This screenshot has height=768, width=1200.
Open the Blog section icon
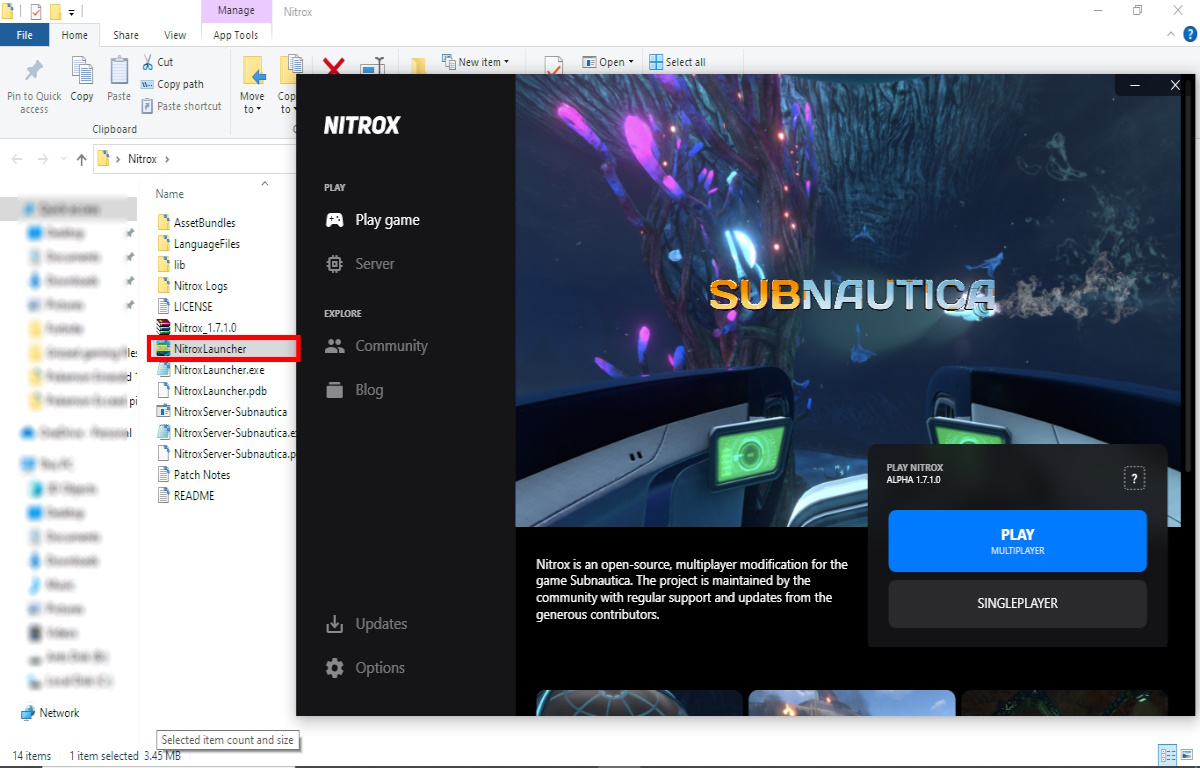(x=335, y=390)
